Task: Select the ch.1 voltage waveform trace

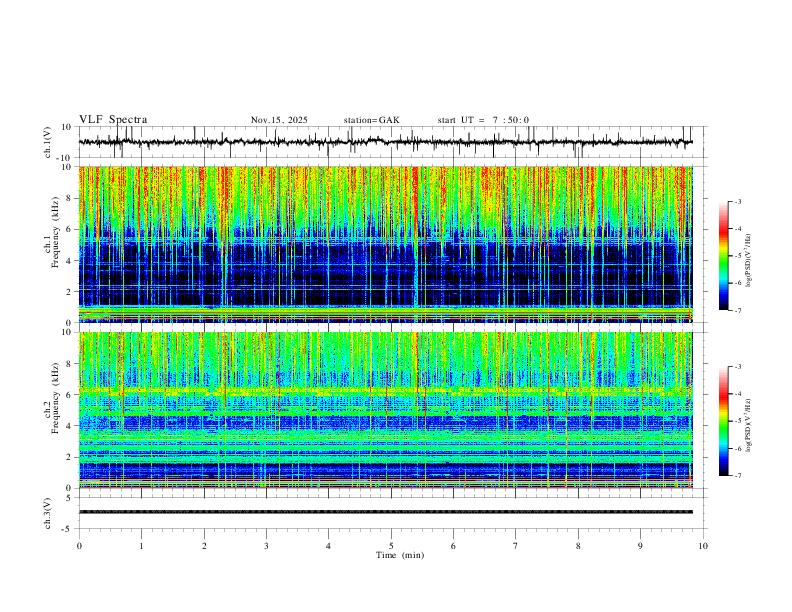Action: click(385, 142)
